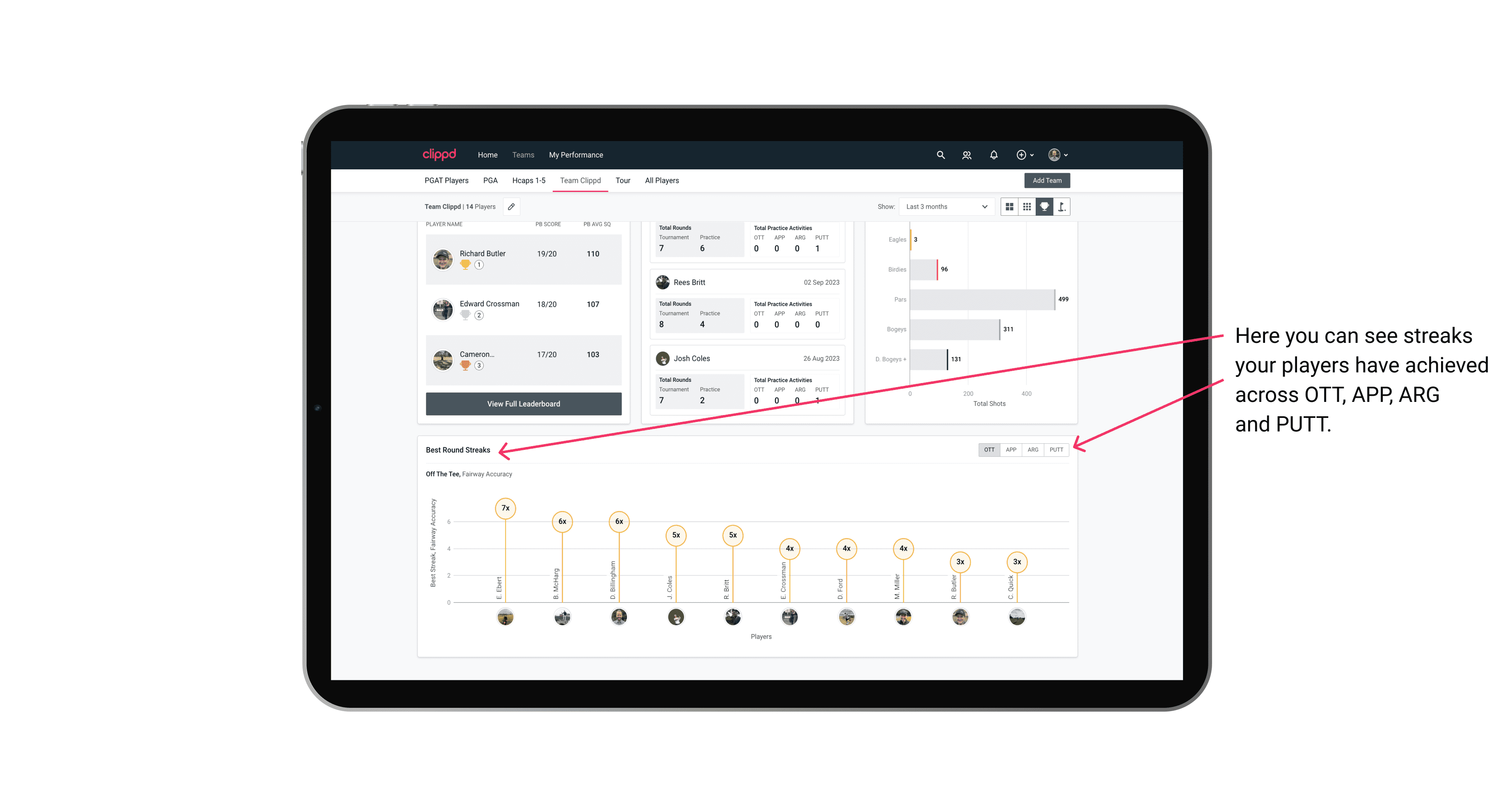This screenshot has height=812, width=1510.
Task: Expand the My Performance navigation menu
Action: 576,155
